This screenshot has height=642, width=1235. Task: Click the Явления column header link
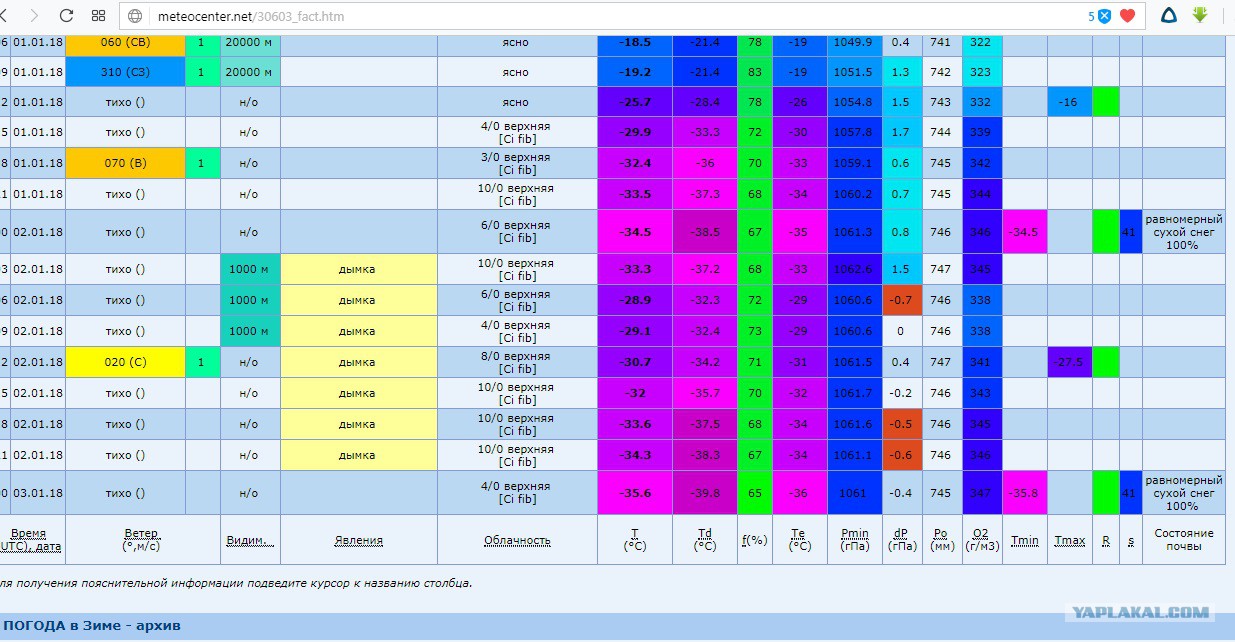[358, 540]
